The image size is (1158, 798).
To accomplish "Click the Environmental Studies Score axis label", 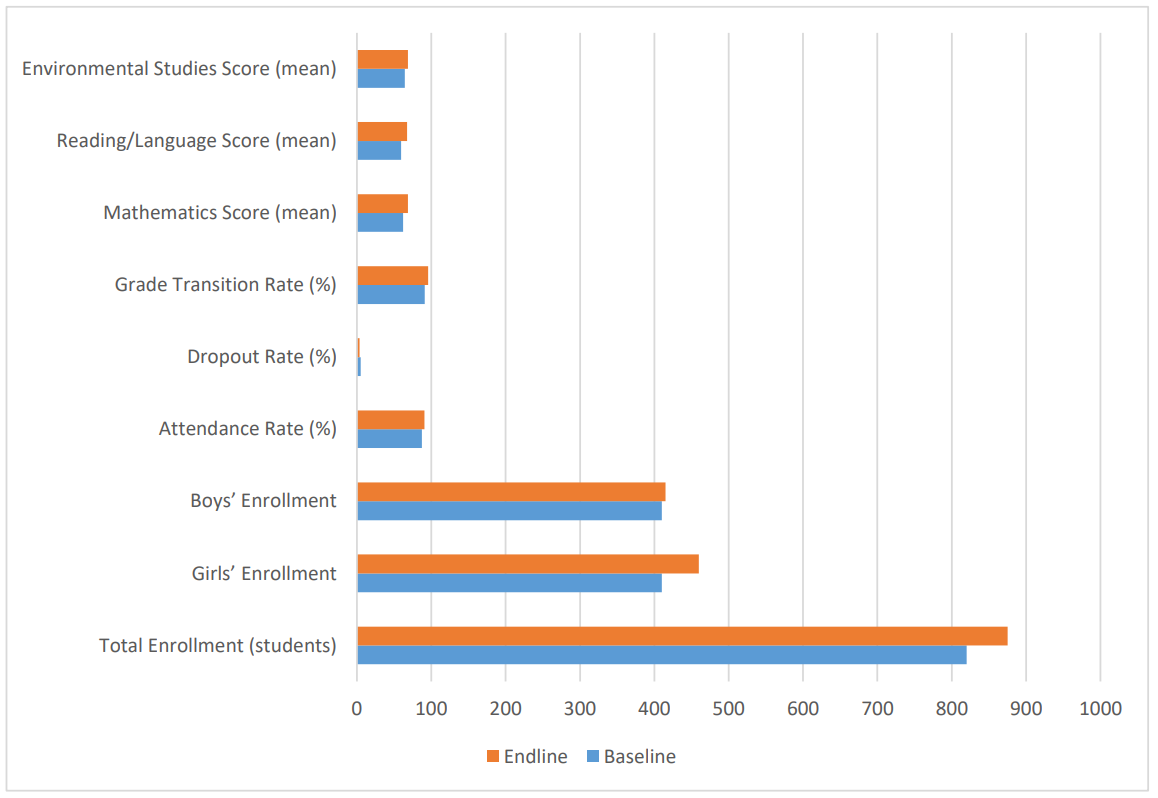I will point(179,69).
